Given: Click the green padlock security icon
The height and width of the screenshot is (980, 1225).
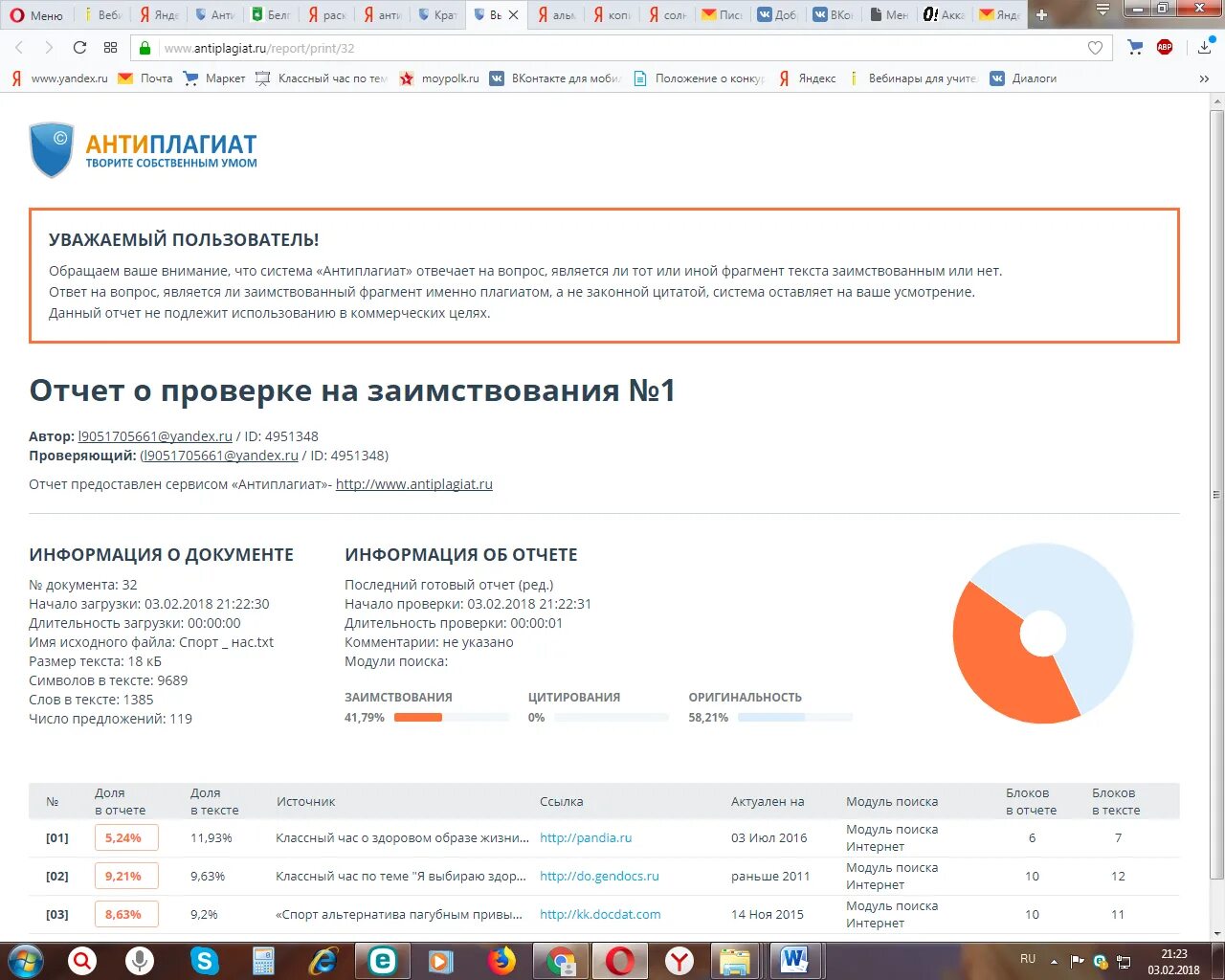Looking at the screenshot, I should 145,48.
